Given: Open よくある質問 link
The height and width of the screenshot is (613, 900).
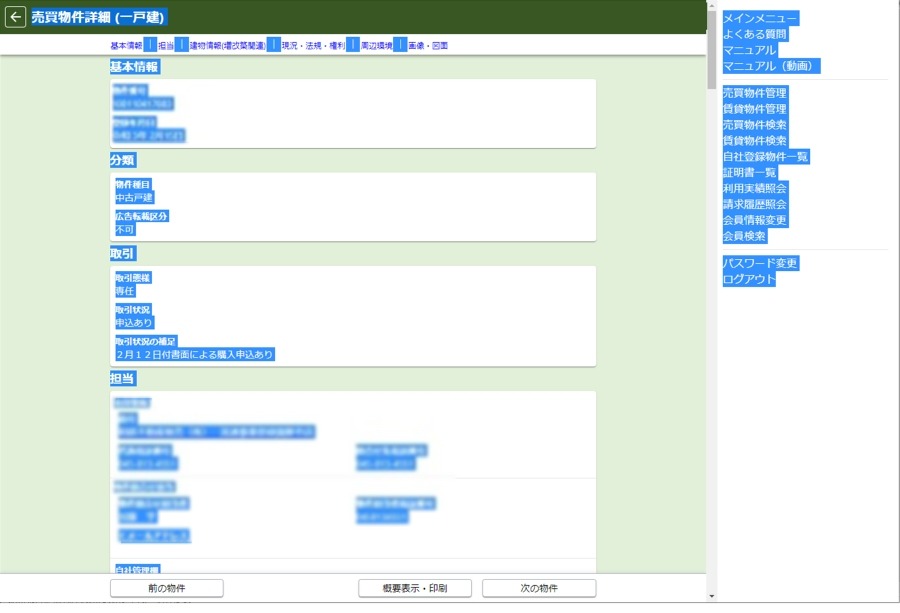Looking at the screenshot, I should 754,34.
